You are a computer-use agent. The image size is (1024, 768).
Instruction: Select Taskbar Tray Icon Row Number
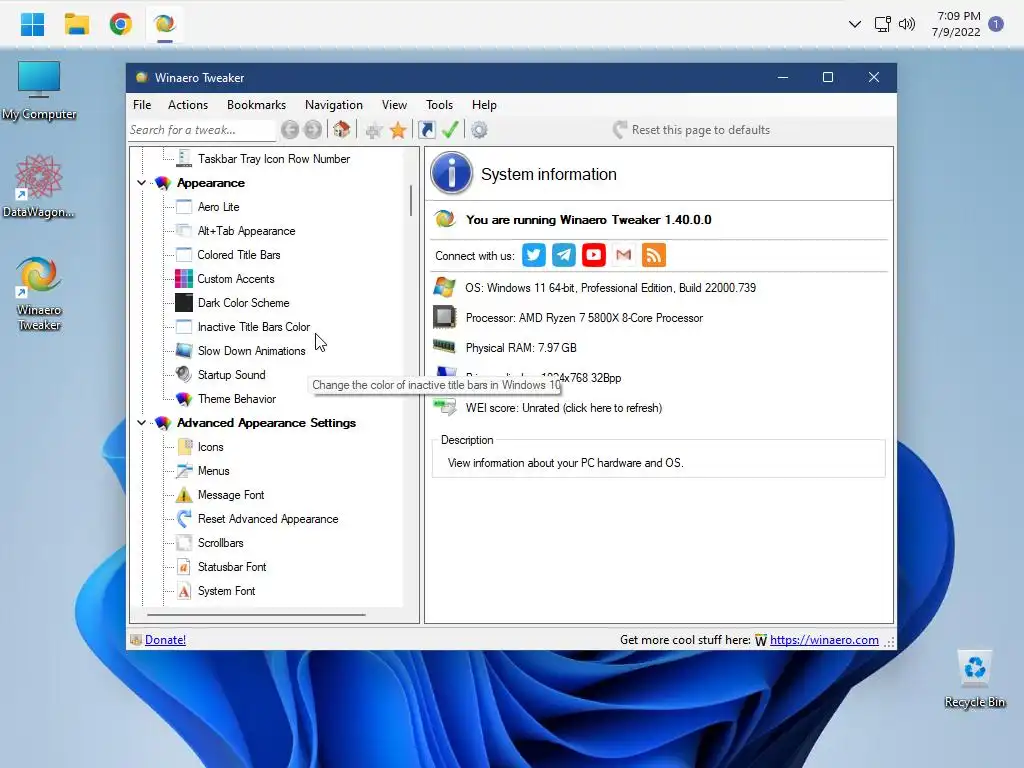(274, 159)
